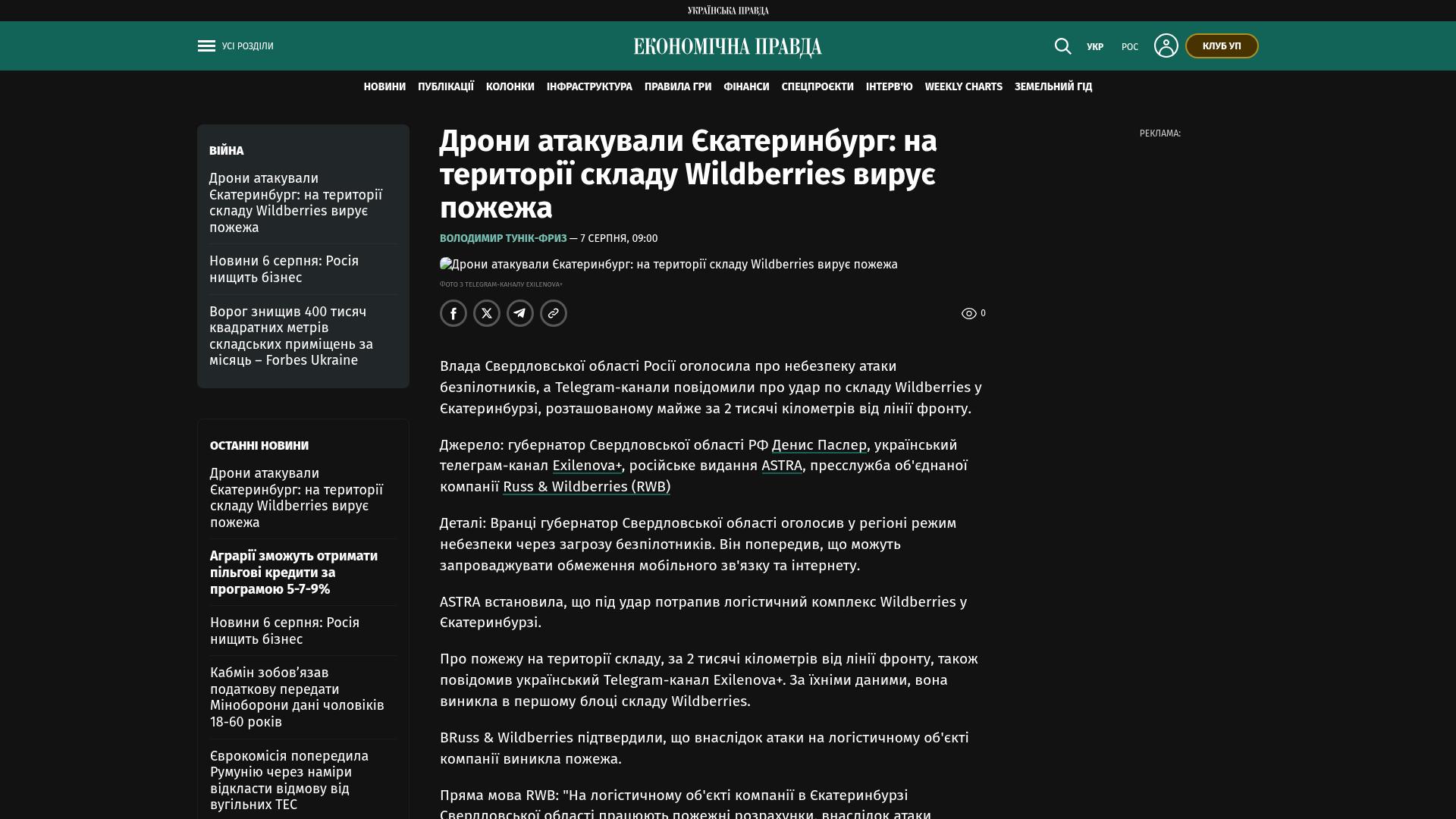Image resolution: width=1456 pixels, height=819 pixels.
Task: Share article via Telegram
Action: tap(520, 313)
